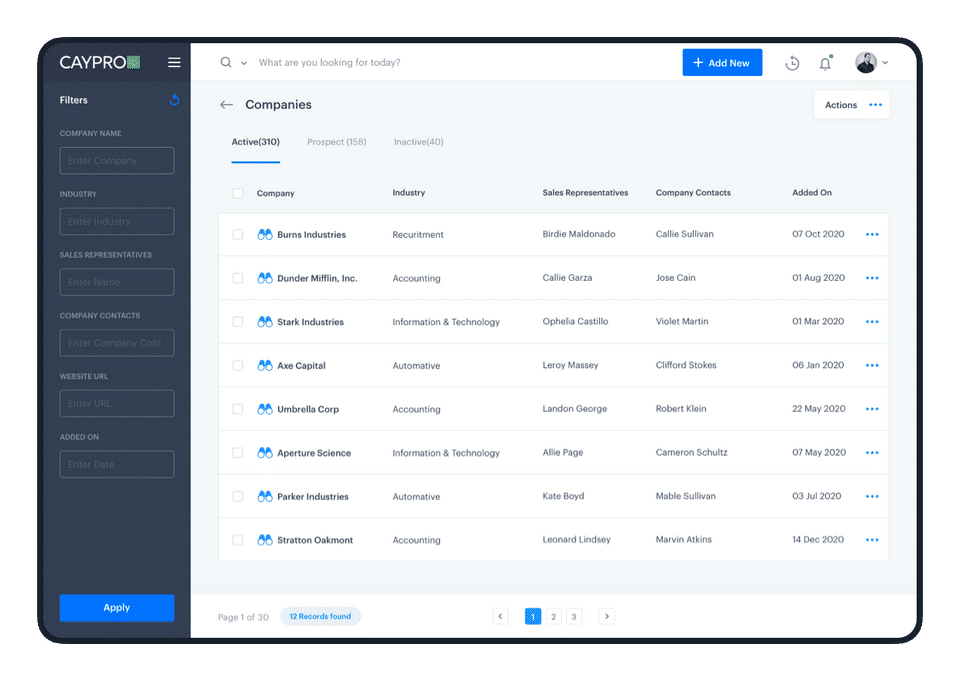Go back using the arrow beside Companies

(x=227, y=105)
